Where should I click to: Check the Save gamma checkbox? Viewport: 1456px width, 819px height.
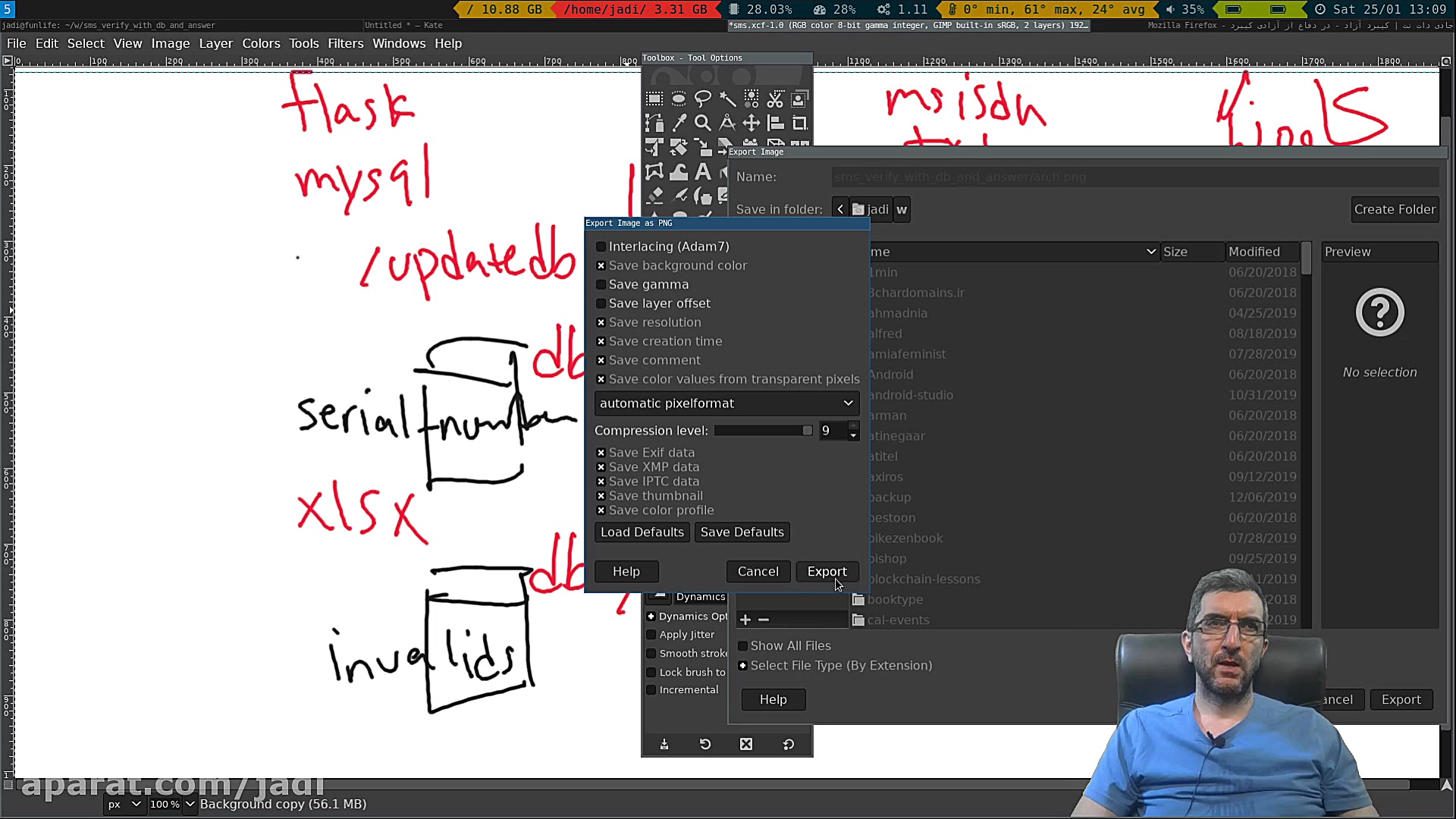[x=601, y=284]
